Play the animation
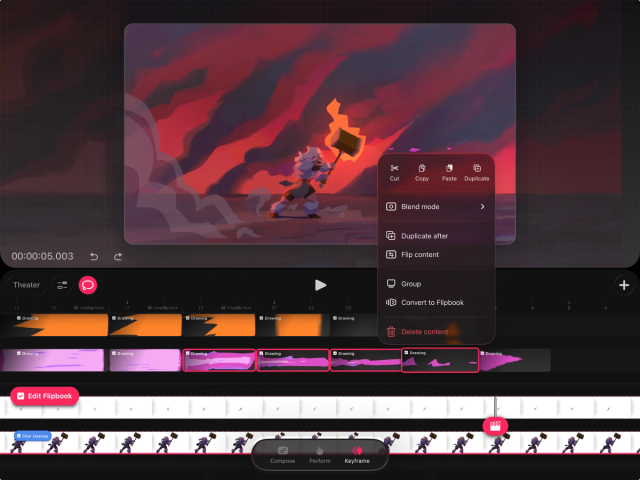Viewport: 640px width, 480px height. (320, 285)
